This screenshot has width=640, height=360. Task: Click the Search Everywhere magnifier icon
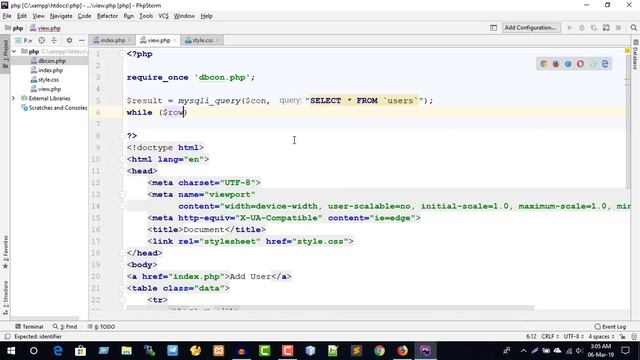(633, 28)
